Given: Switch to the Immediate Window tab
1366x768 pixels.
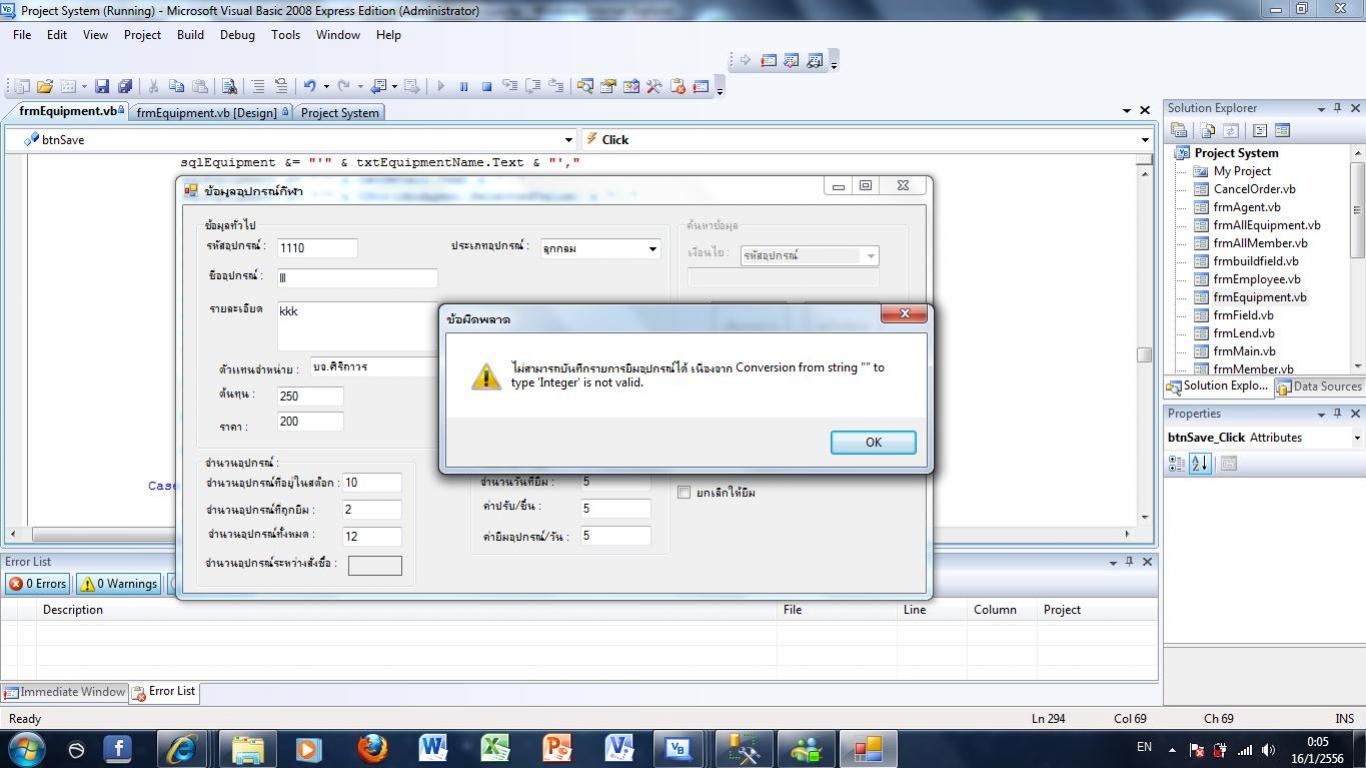Looking at the screenshot, I should coord(65,692).
